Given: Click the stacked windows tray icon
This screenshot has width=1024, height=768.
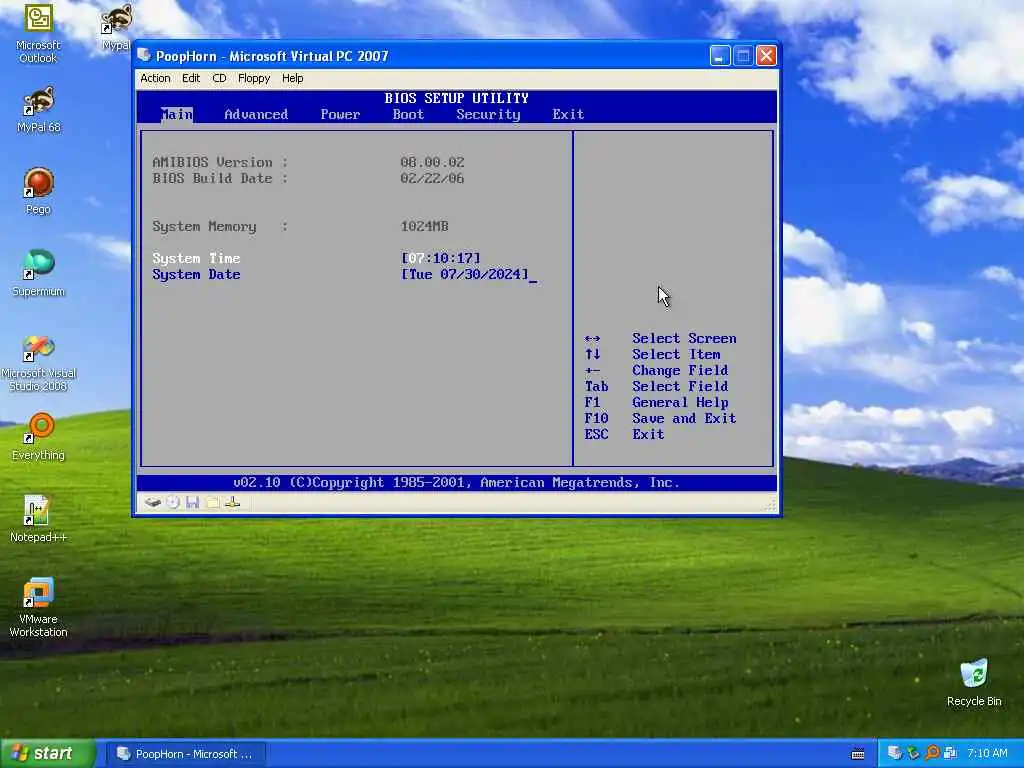Looking at the screenshot, I should [x=950, y=753].
